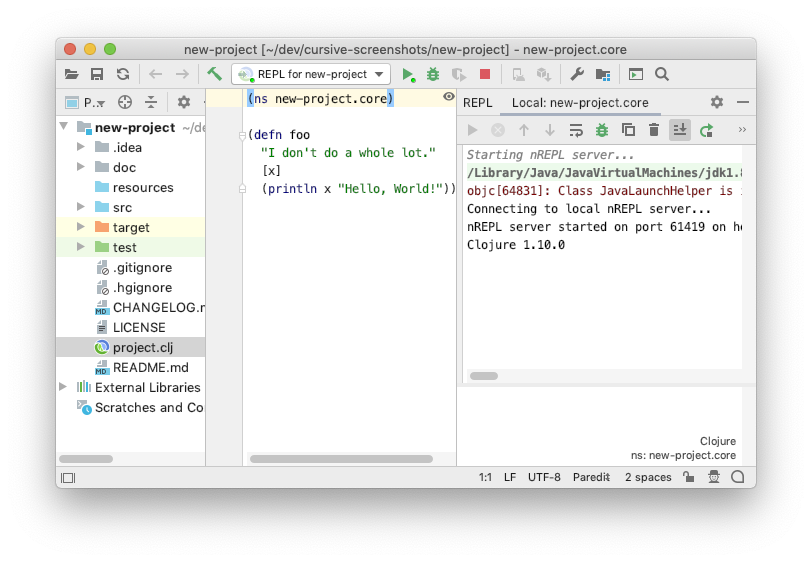Toggle Paredit mode in status bar
The width and height of the screenshot is (812, 562).
pyautogui.click(x=591, y=477)
